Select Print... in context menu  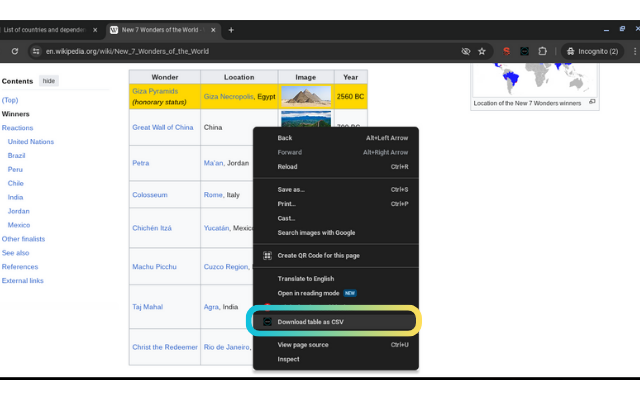(336, 204)
